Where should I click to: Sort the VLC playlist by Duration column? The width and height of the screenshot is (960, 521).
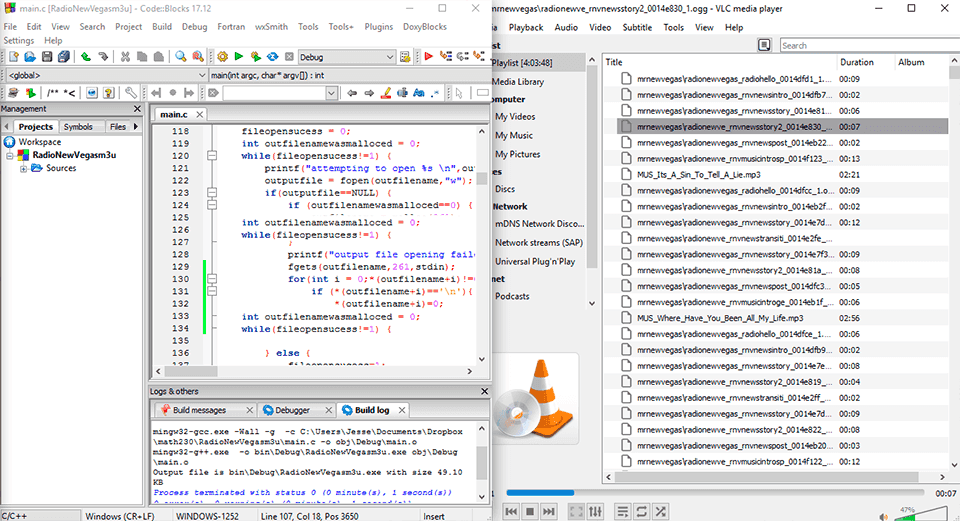click(857, 62)
